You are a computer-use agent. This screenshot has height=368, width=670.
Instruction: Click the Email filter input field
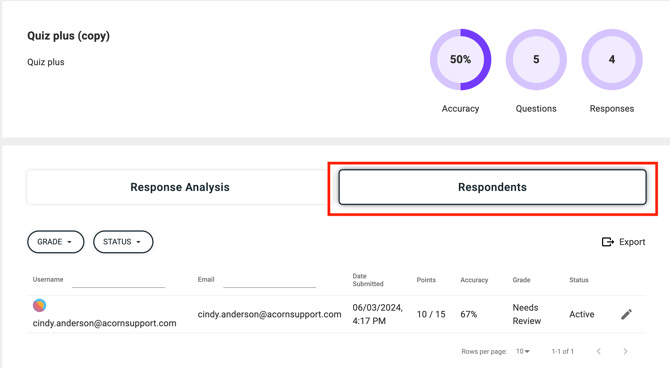[270, 280]
